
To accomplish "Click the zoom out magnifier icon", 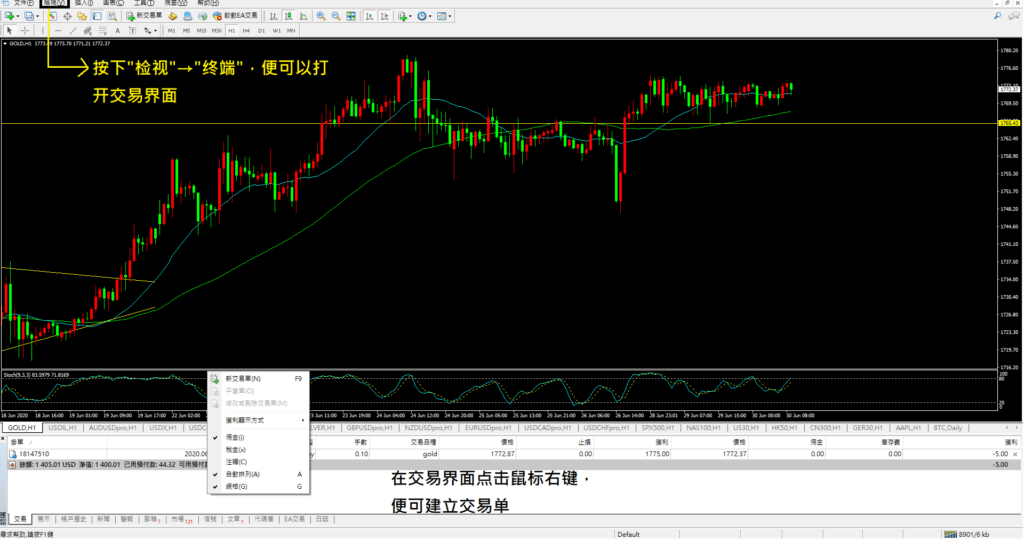I will coord(335,17).
